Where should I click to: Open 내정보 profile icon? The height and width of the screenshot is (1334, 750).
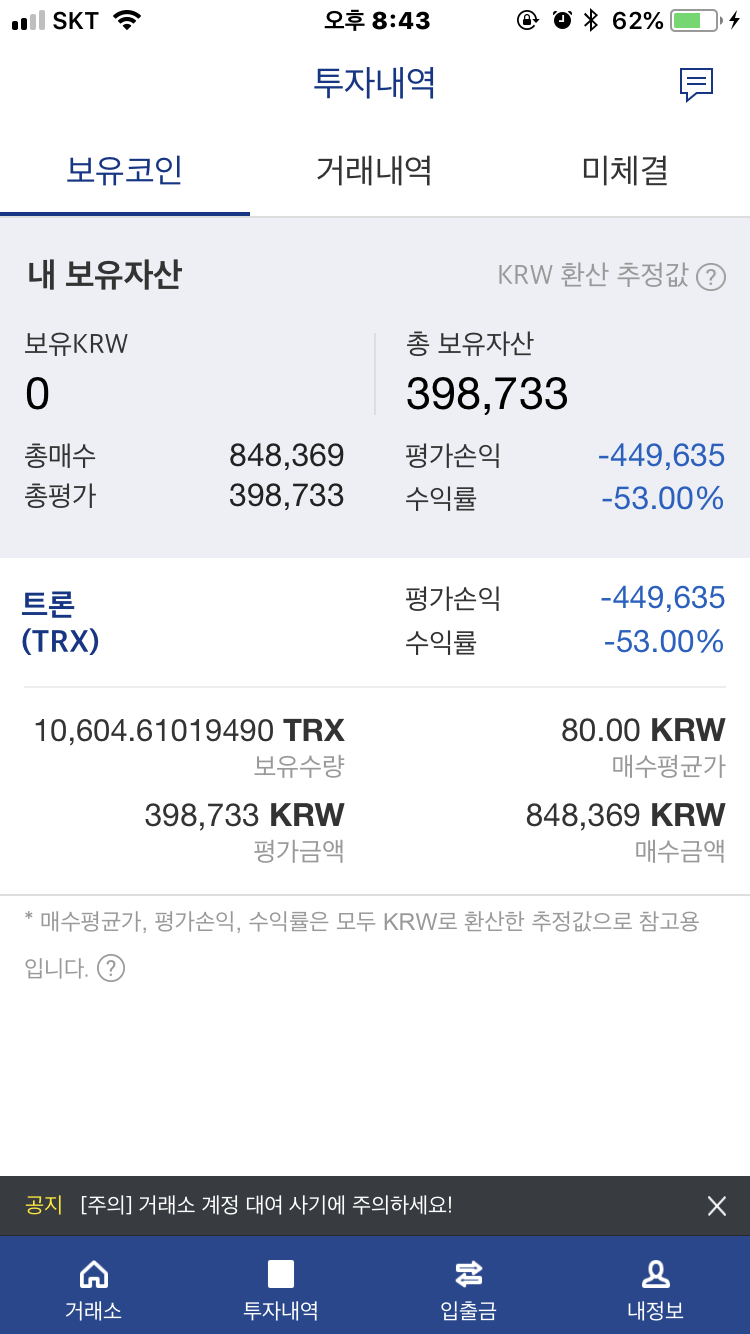655,1274
